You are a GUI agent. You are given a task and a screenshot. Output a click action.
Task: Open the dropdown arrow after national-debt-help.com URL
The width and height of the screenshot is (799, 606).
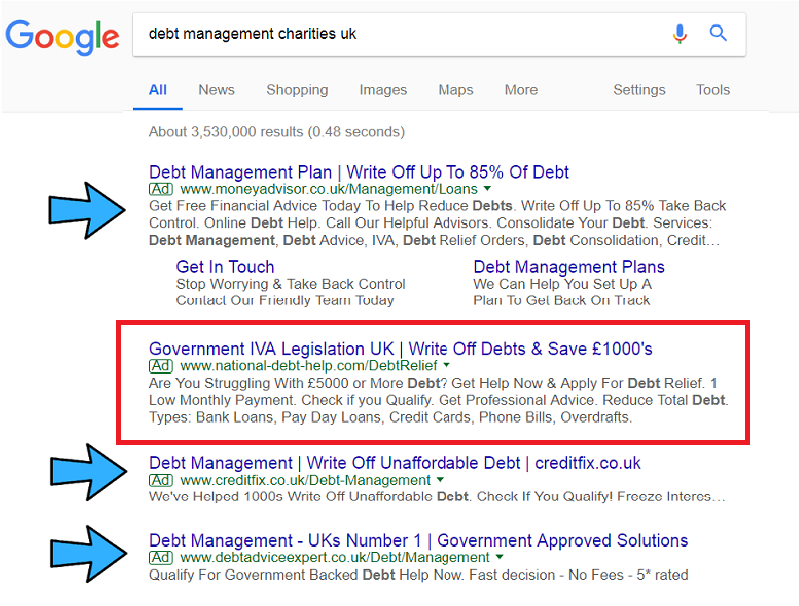click(446, 365)
